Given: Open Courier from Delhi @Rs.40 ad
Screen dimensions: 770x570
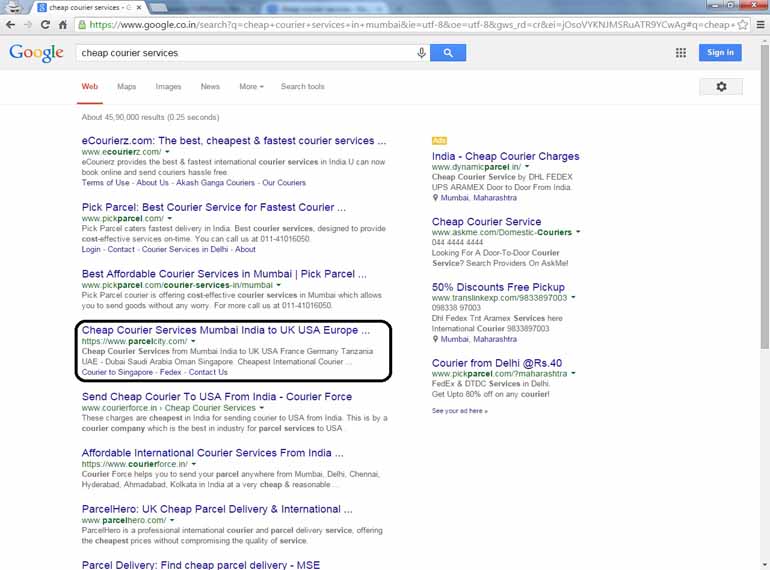Looking at the screenshot, I should pyautogui.click(x=496, y=363).
